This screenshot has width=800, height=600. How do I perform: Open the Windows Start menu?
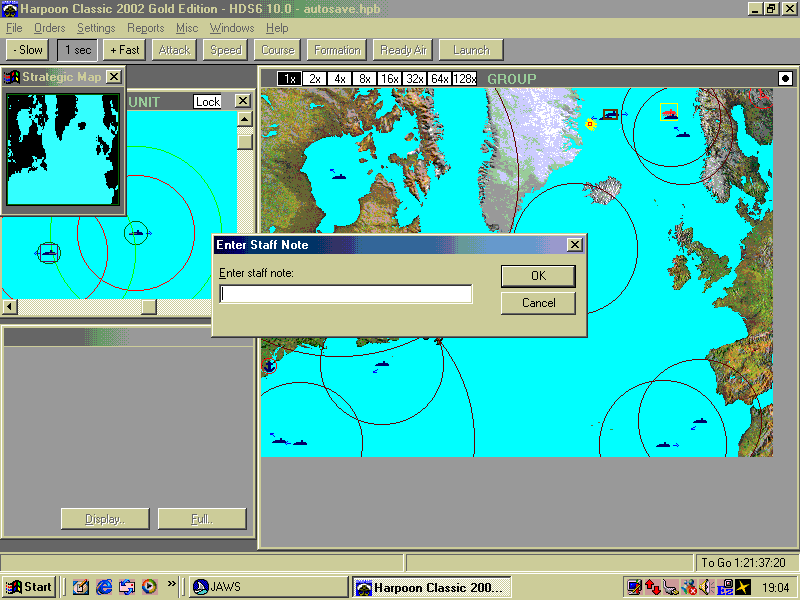(x=28, y=587)
